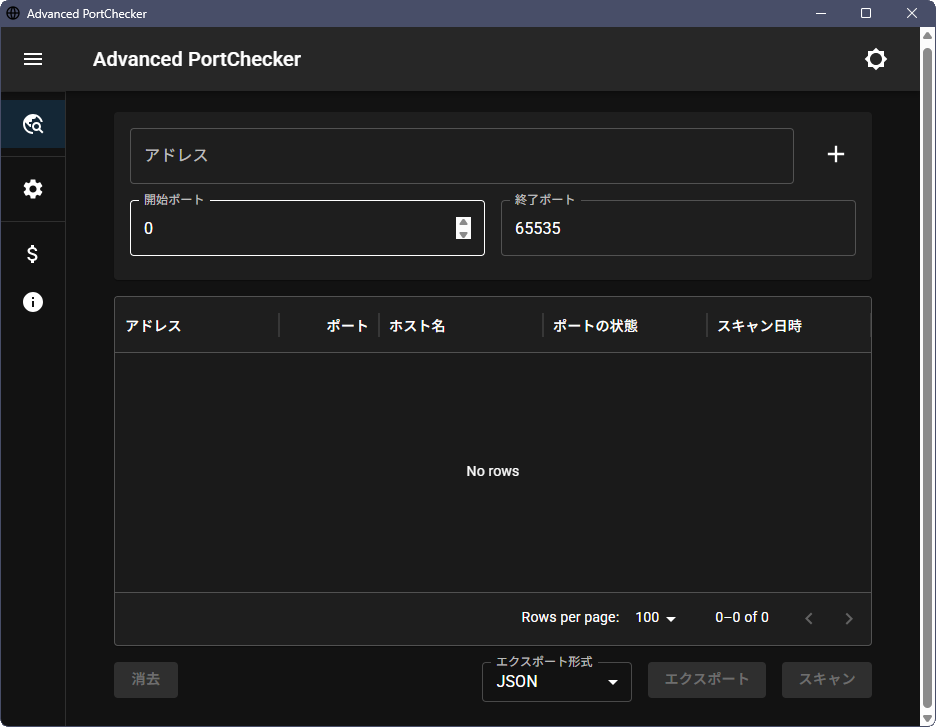Go to previous page chevron
The height and width of the screenshot is (727, 936).
pyautogui.click(x=809, y=618)
